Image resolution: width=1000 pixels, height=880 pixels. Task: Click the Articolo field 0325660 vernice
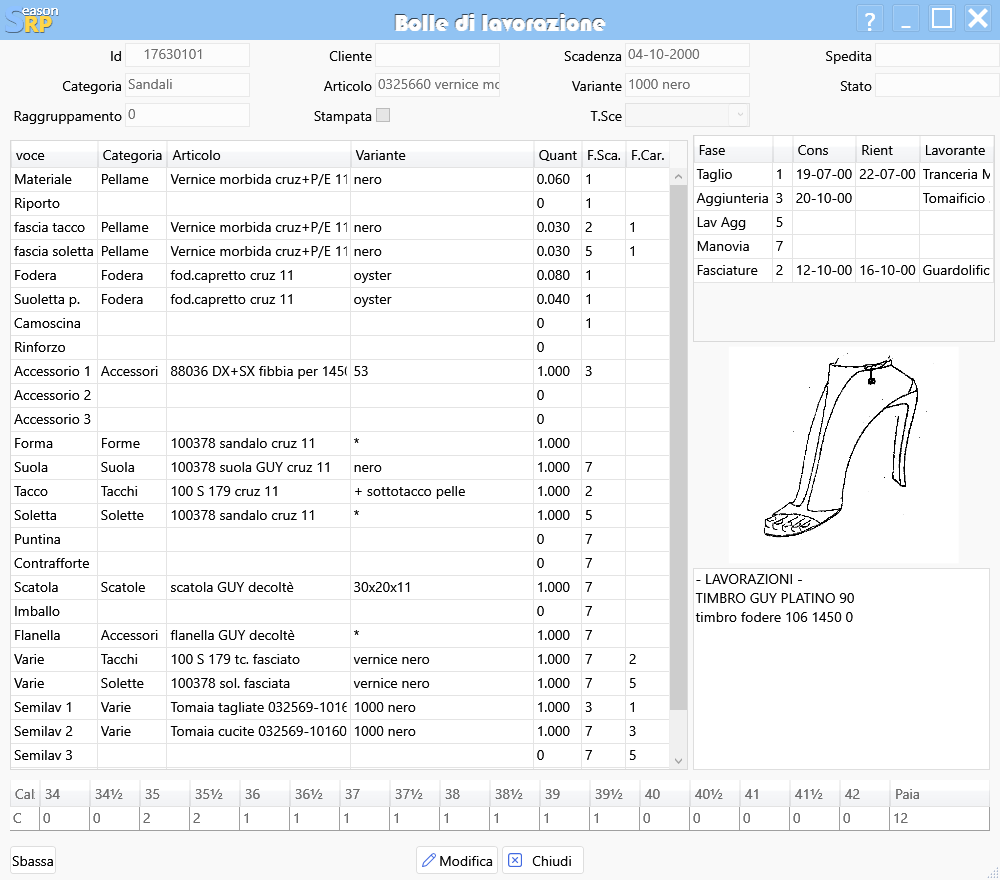(437, 85)
